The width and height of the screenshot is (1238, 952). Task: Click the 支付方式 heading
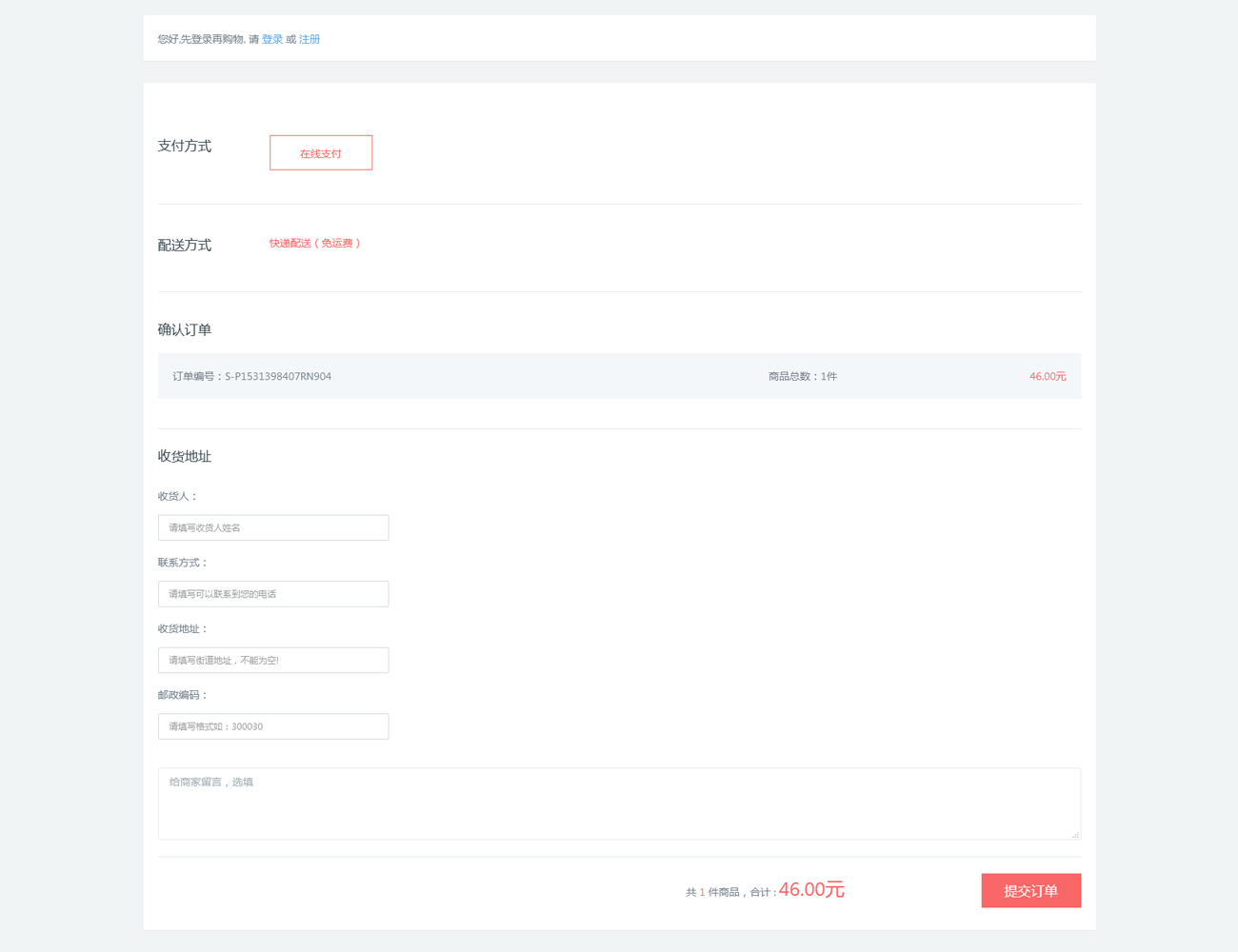[185, 146]
